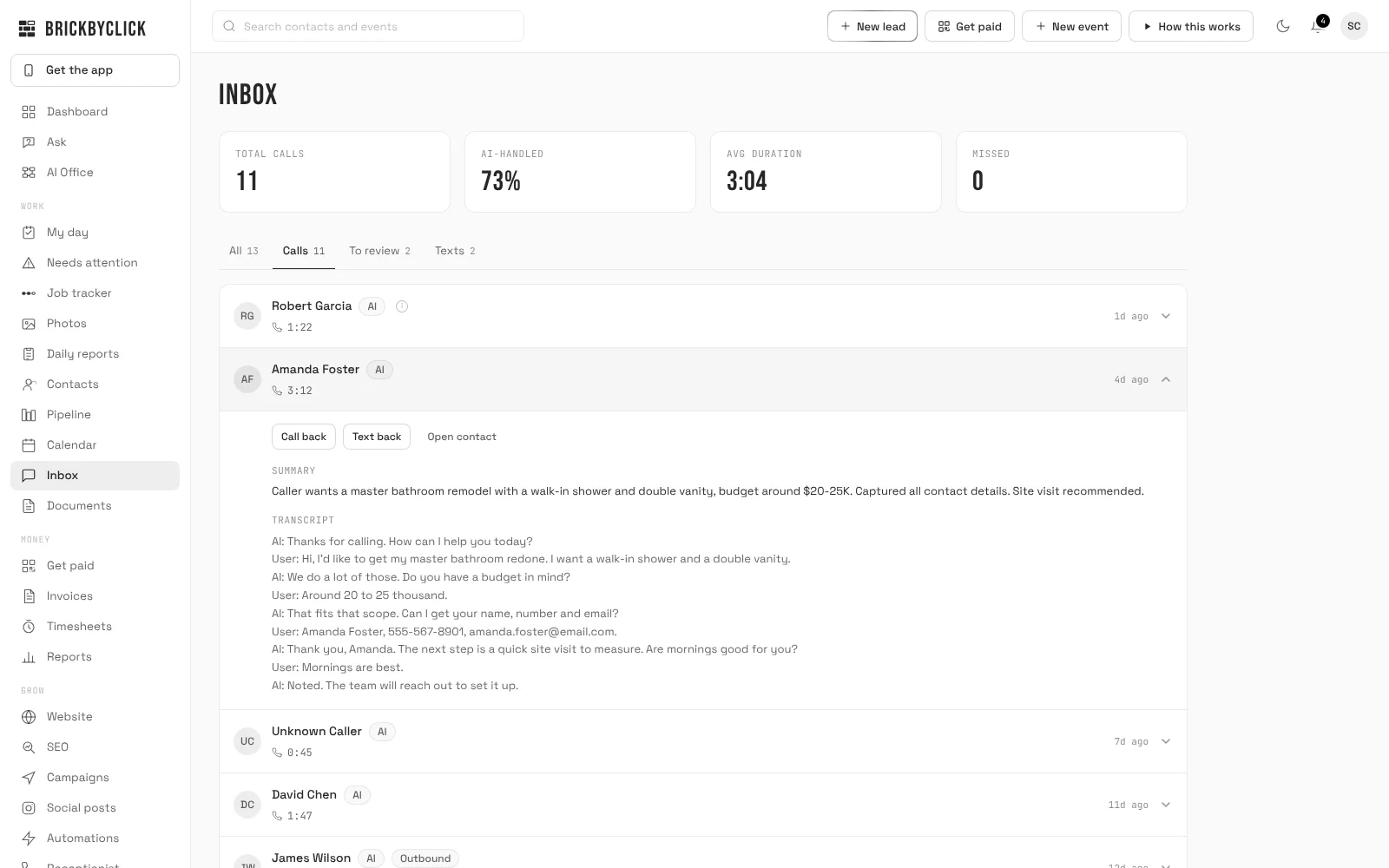Switch to To review tab
The image size is (1389, 868).
[379, 251]
